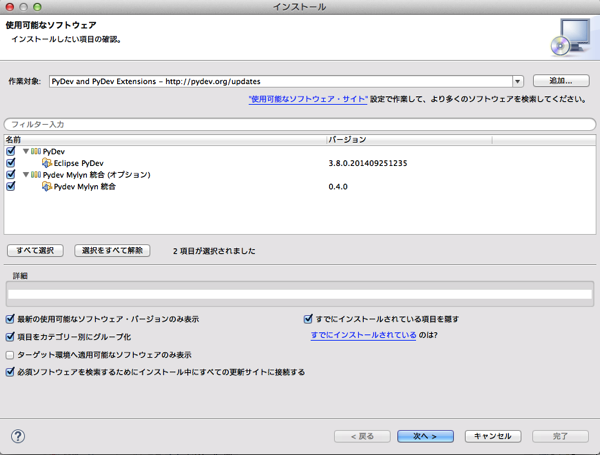Collapse the Pydev Mylyn 統合 (オプション) triangle
This screenshot has height=455, width=600.
click(x=26, y=175)
